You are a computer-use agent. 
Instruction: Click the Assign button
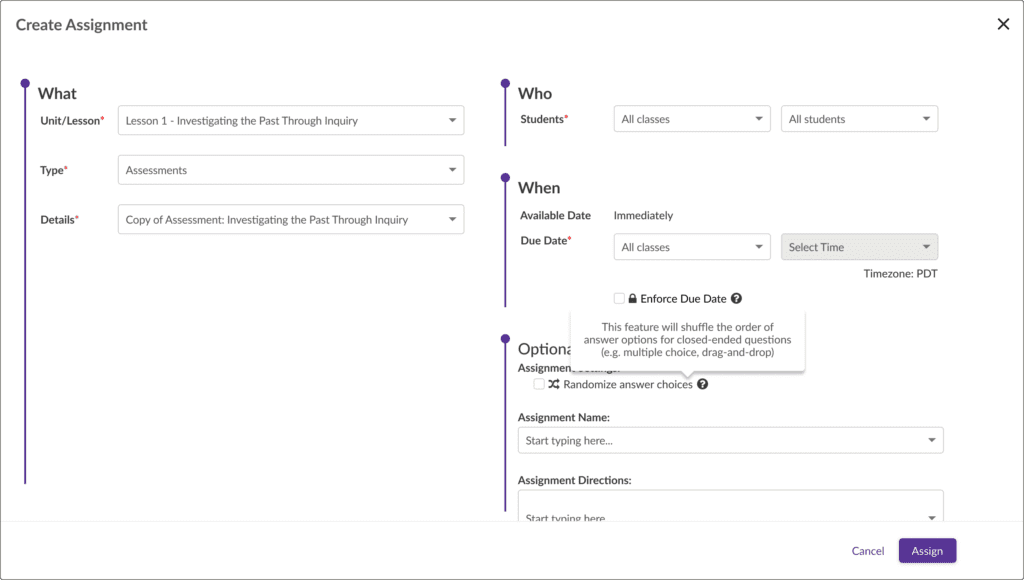(x=927, y=551)
